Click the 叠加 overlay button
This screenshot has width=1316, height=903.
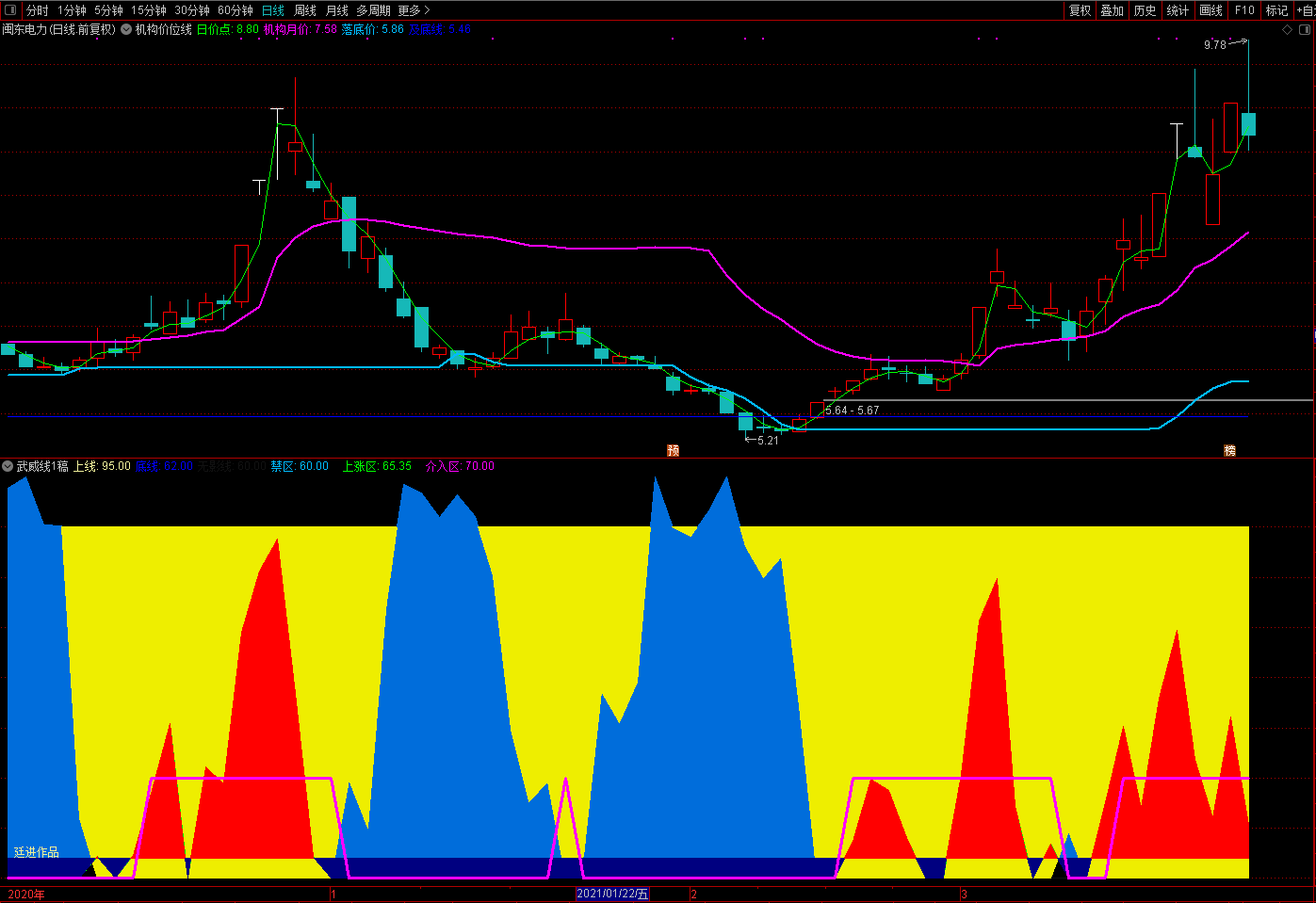coord(1113,10)
